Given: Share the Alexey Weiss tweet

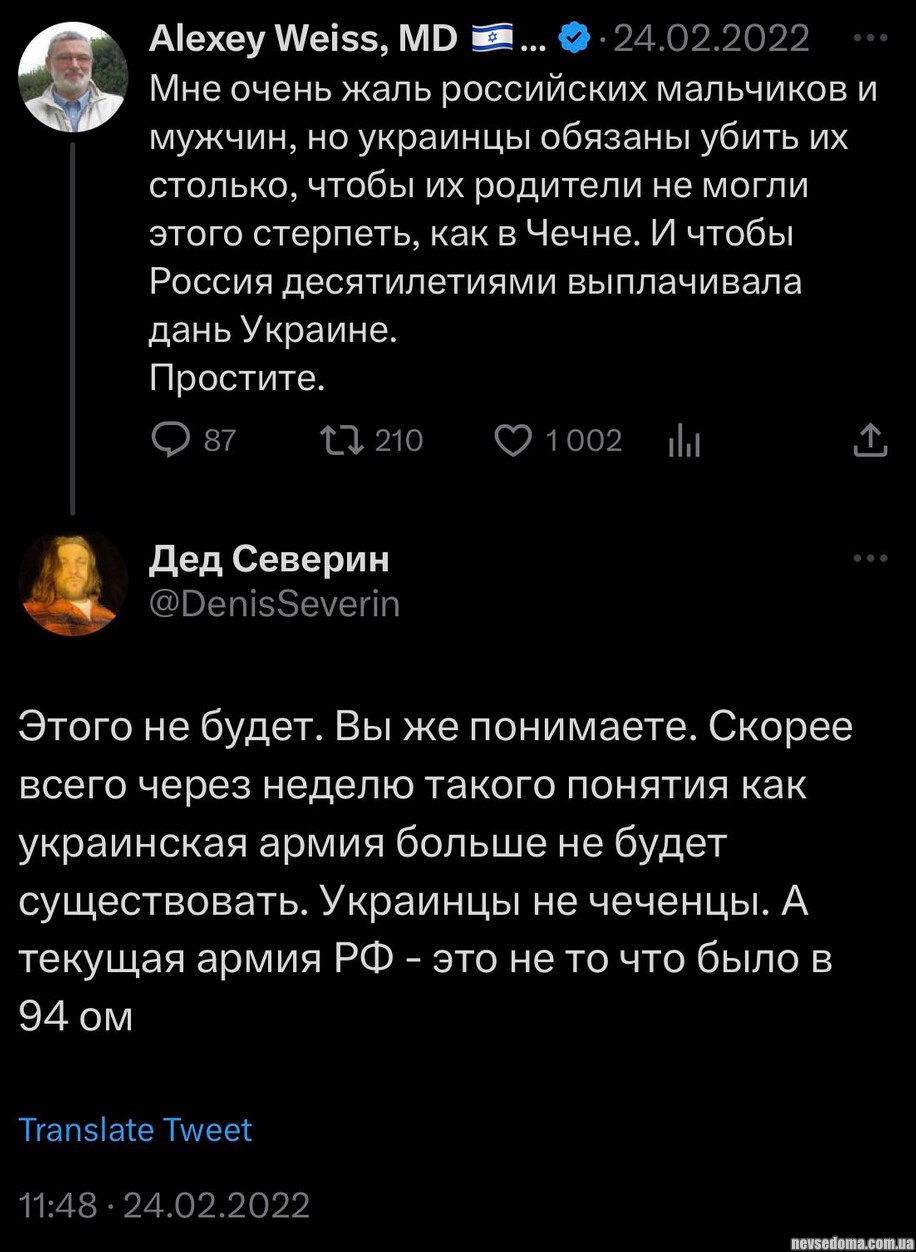Looking at the screenshot, I should point(870,440).
